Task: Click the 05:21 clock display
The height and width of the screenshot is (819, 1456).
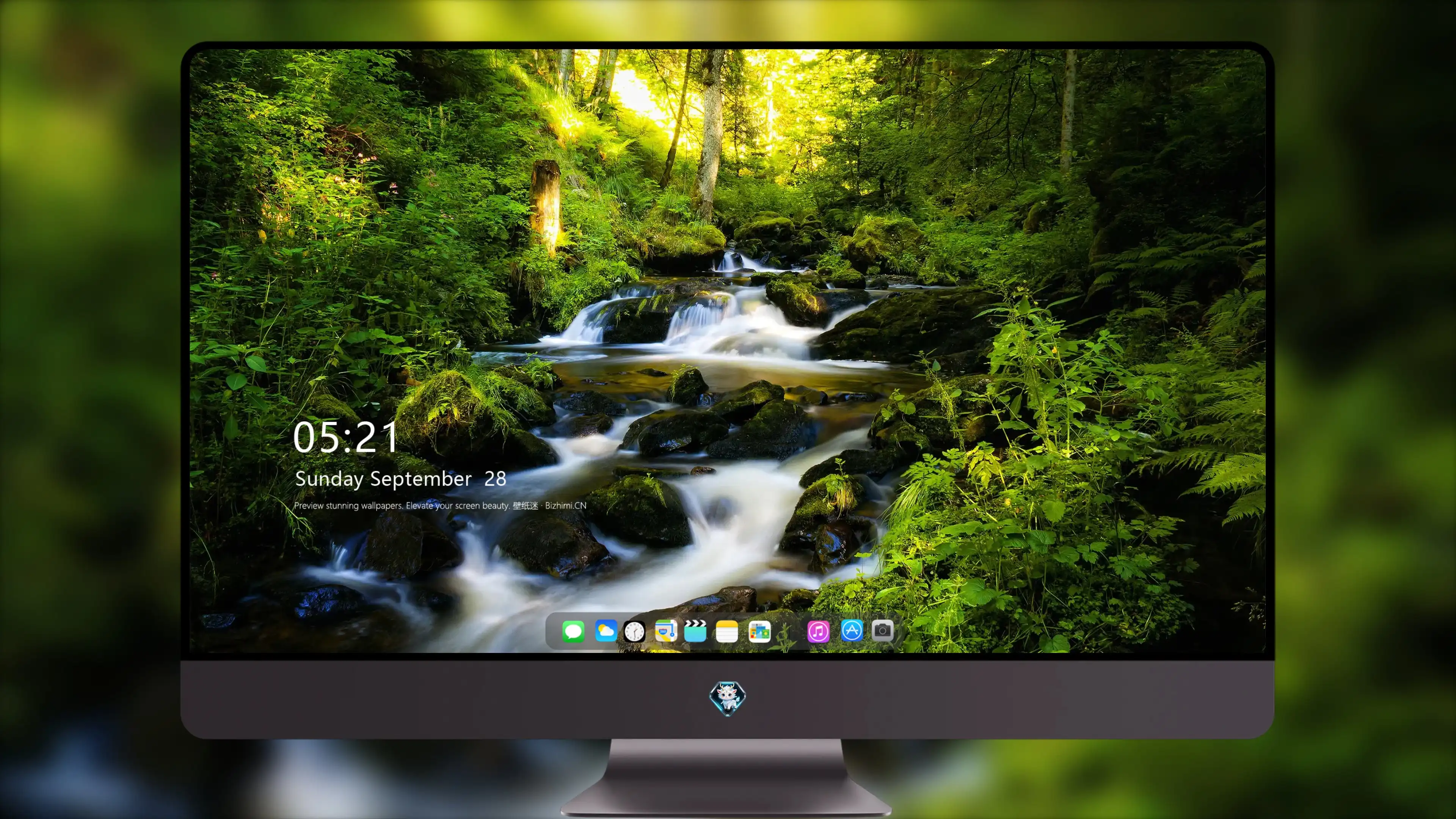Action: tap(345, 438)
